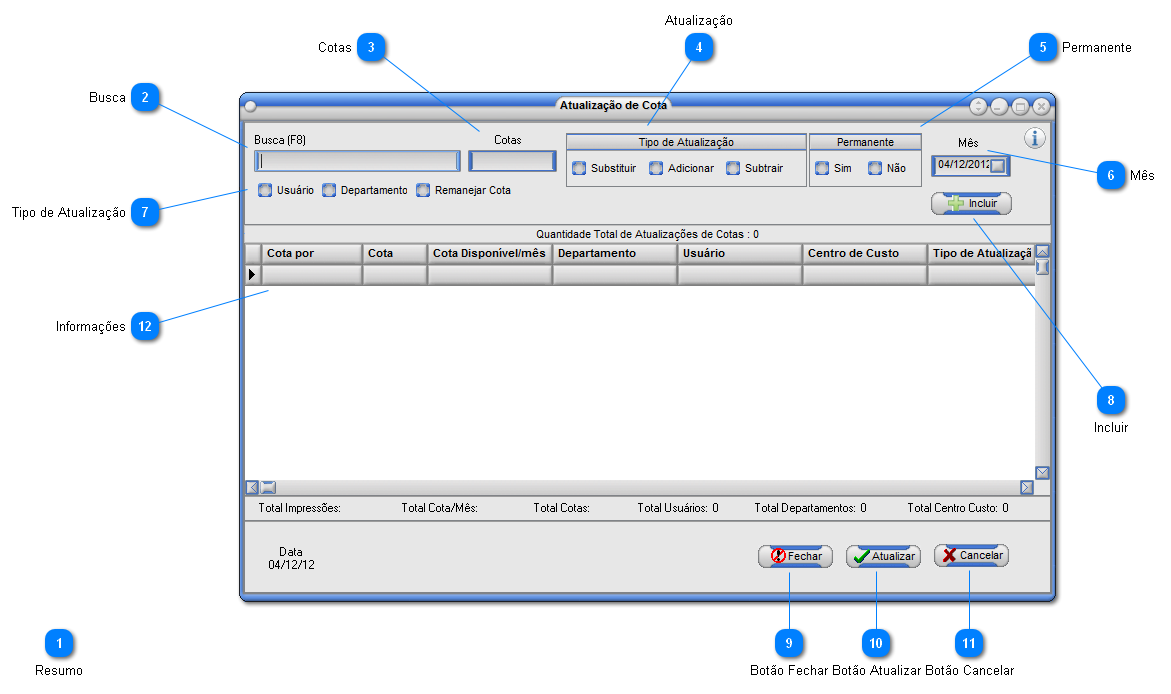Sort by the Cota por column header
This screenshot has height=694, width=1171.
point(312,253)
